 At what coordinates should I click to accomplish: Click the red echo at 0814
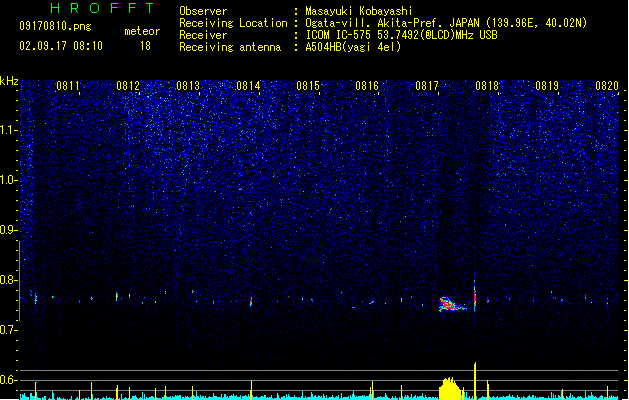pos(251,301)
